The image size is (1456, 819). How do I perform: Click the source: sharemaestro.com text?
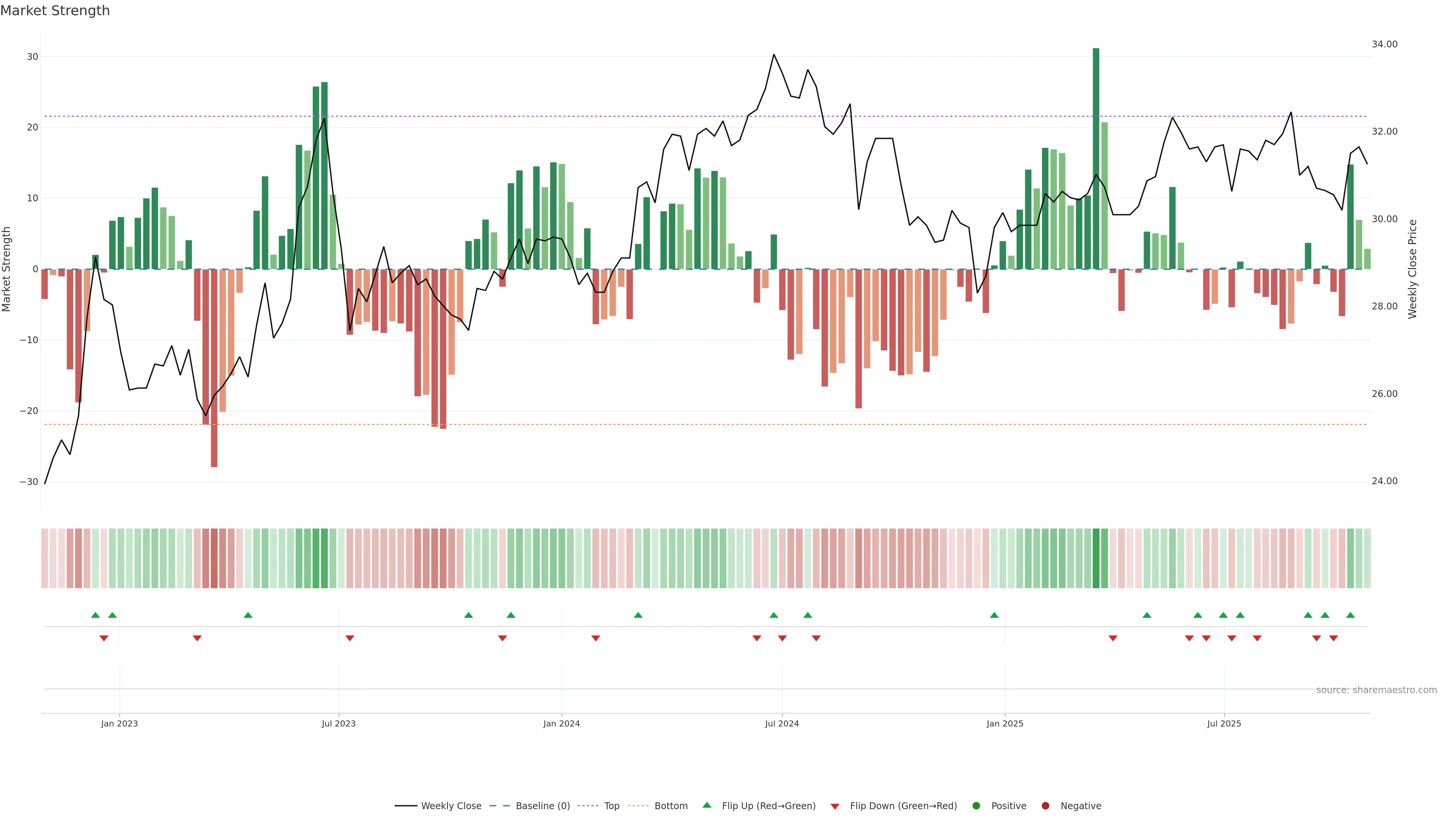coord(1376,690)
